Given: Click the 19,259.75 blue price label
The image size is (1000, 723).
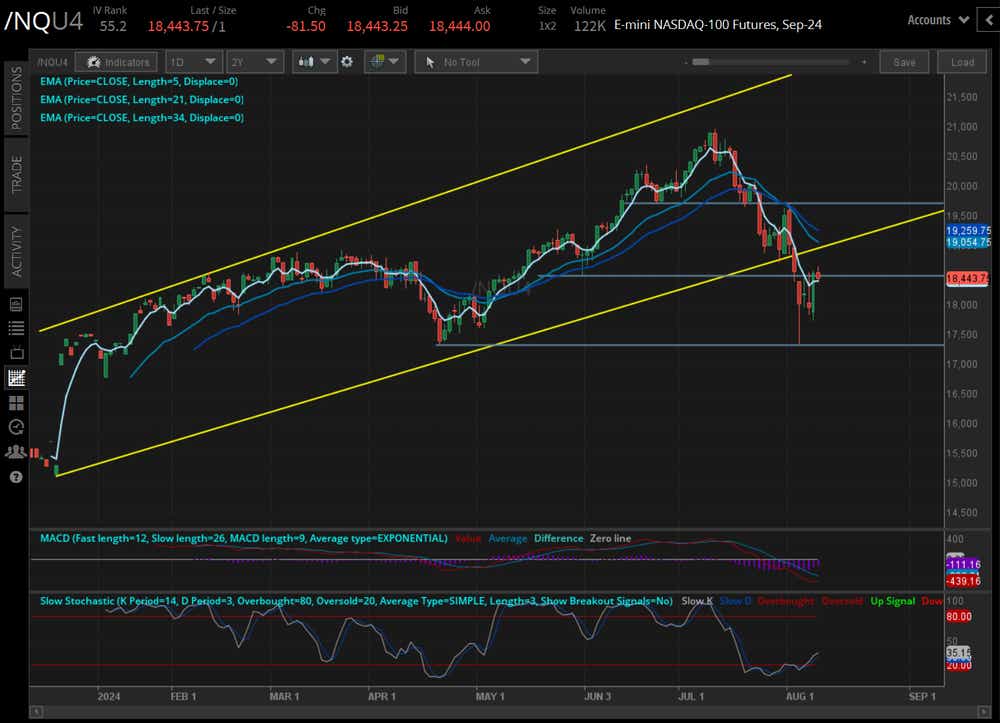Looking at the screenshot, I should click(968, 230).
